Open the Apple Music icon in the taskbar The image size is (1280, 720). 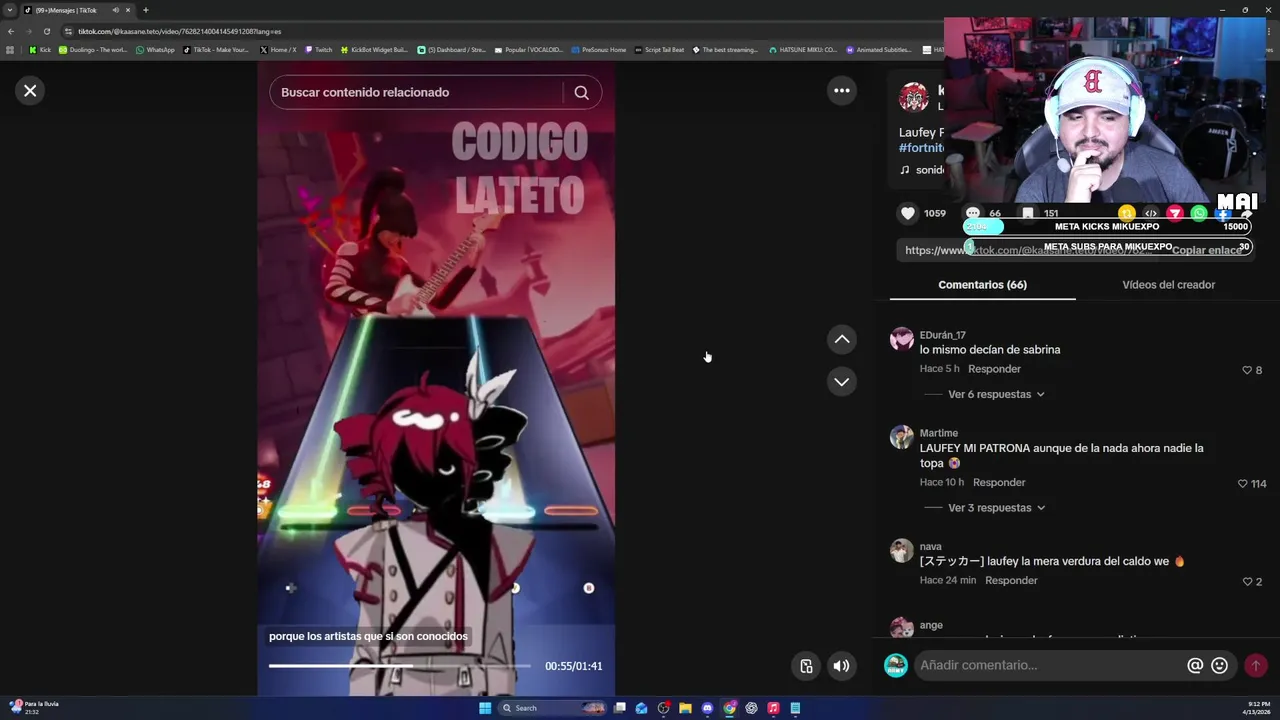coord(773,708)
